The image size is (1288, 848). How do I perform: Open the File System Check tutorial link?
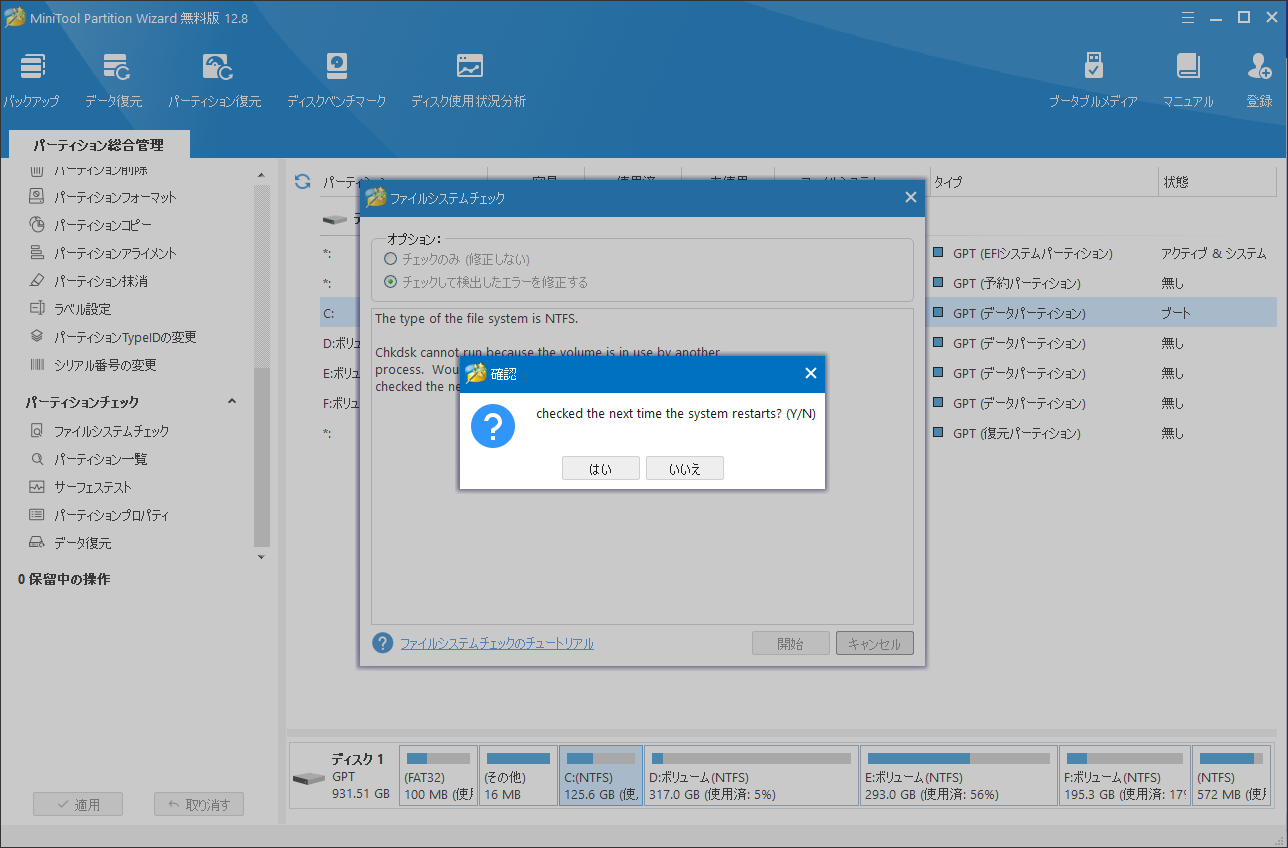pyautogui.click(x=497, y=643)
